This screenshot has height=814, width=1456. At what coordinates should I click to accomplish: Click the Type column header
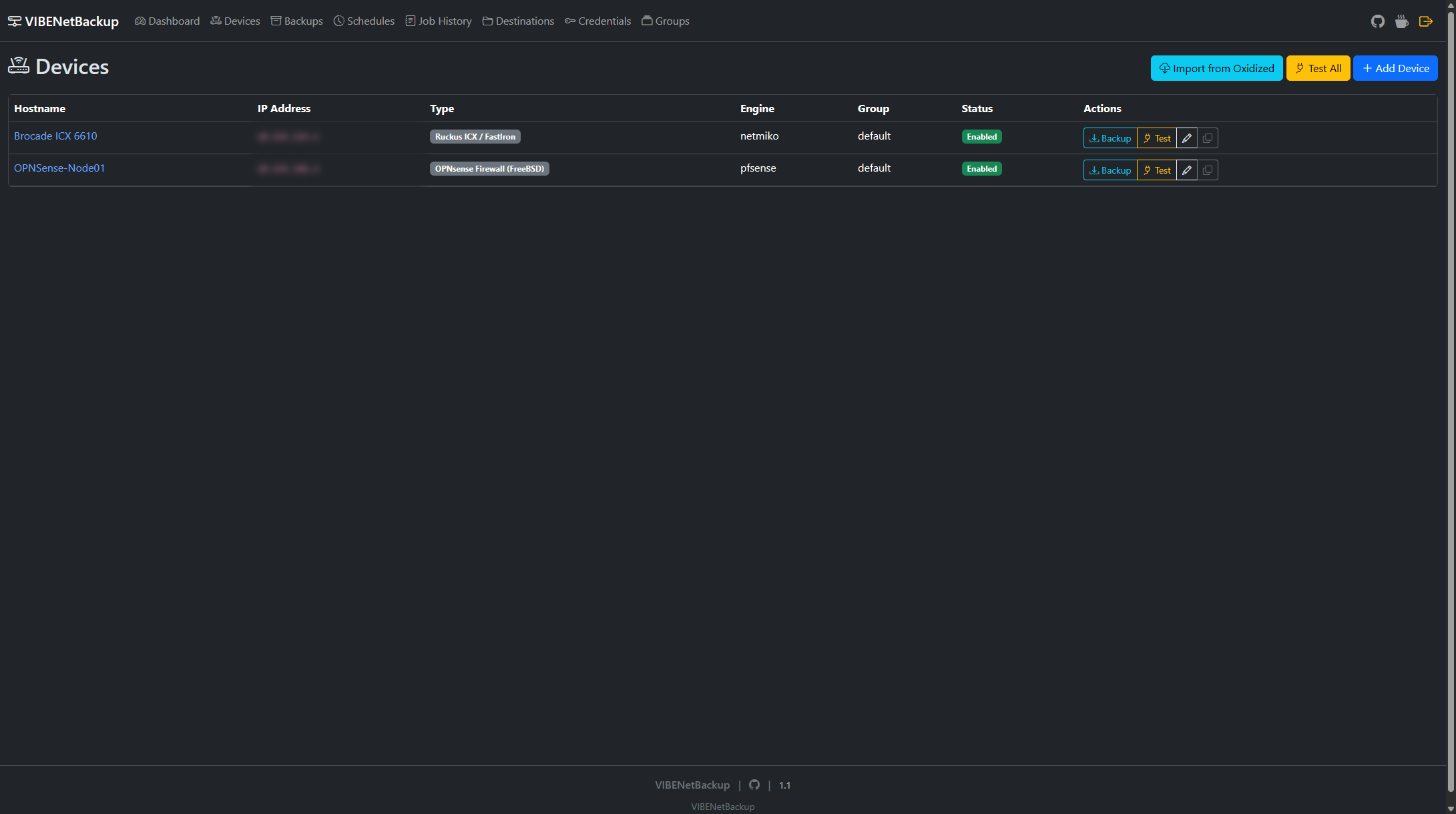[442, 108]
